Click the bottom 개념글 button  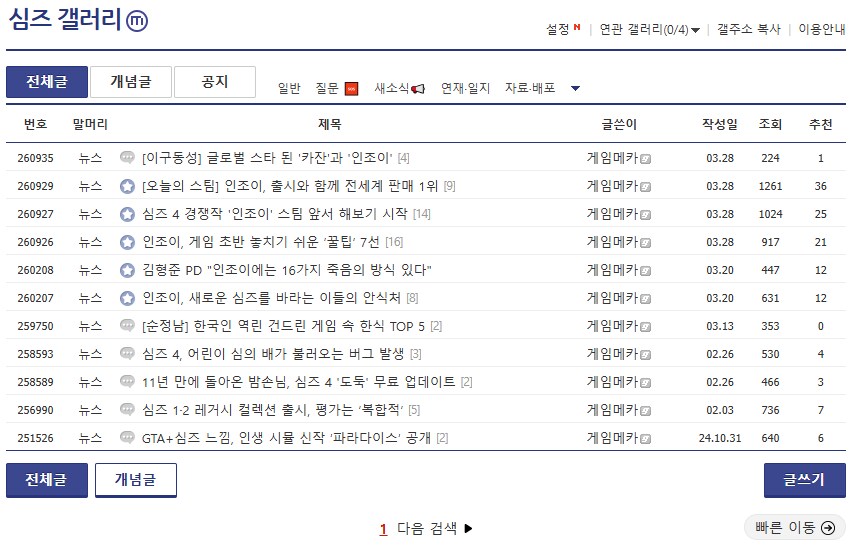coord(136,480)
